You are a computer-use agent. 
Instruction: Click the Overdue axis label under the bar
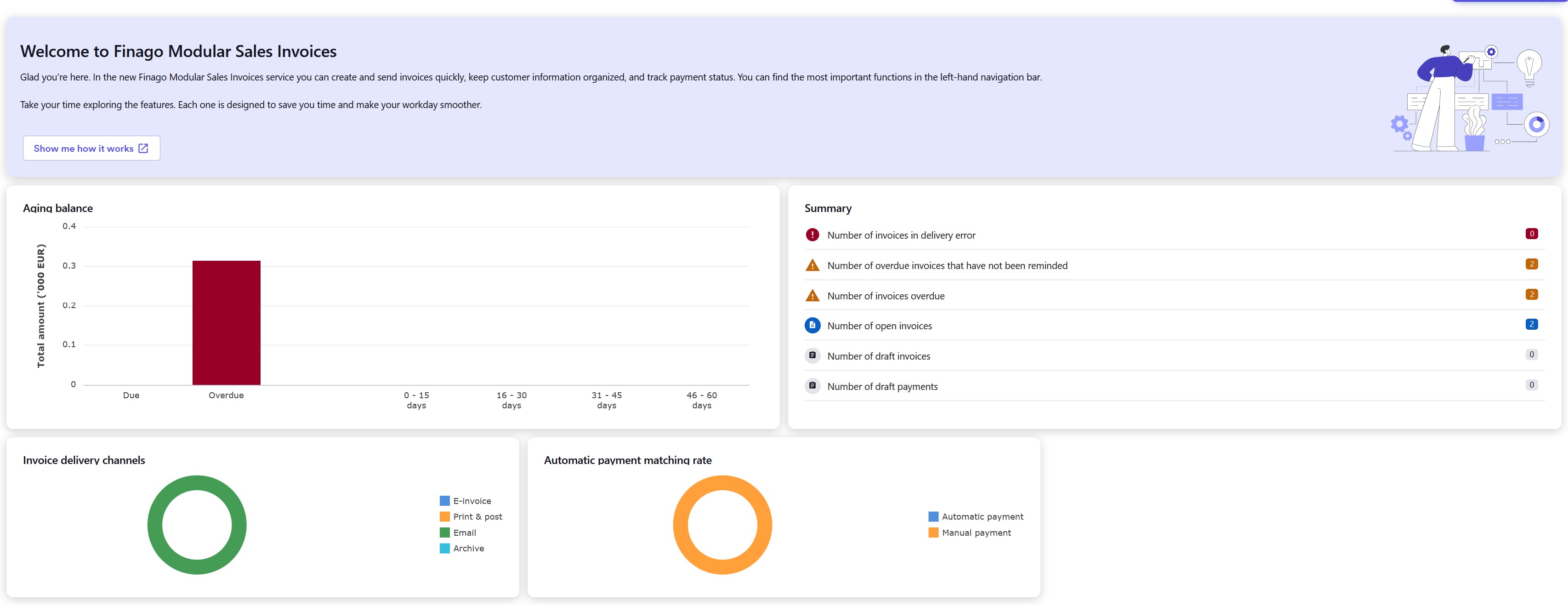226,395
